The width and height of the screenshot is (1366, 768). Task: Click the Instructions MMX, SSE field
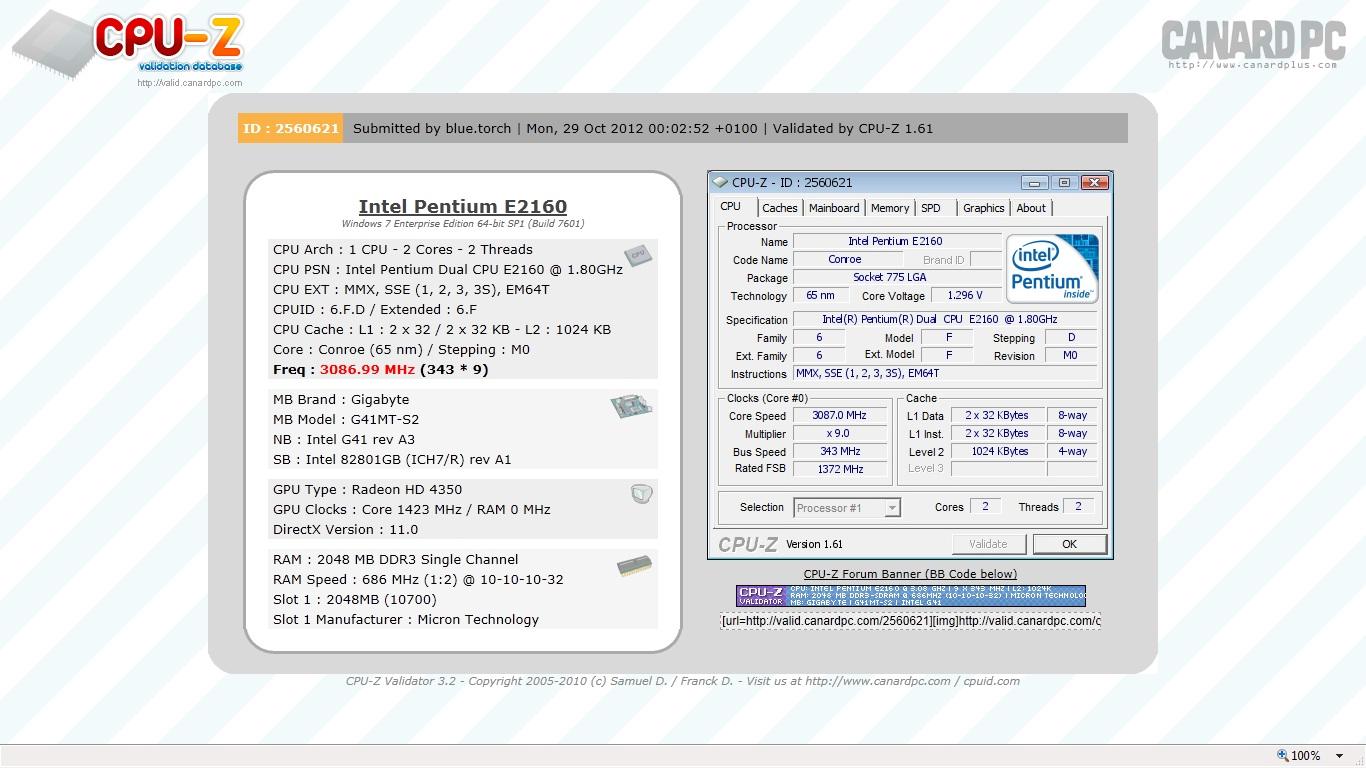945,374
